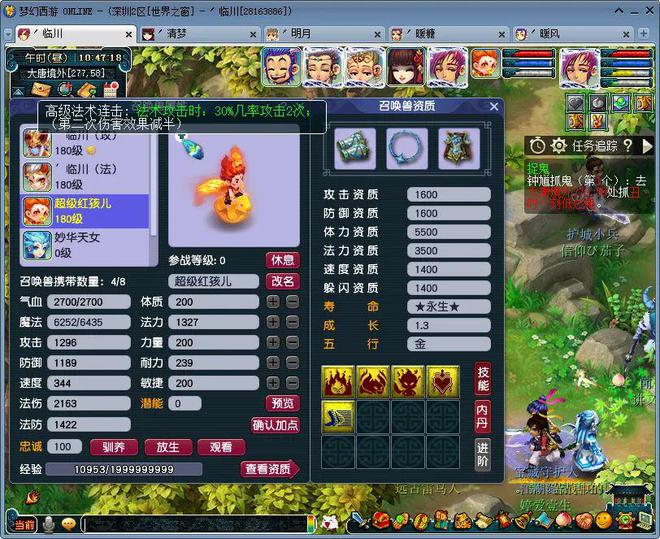Click the 放生 release button
This screenshot has width=660, height=539.
click(x=168, y=447)
